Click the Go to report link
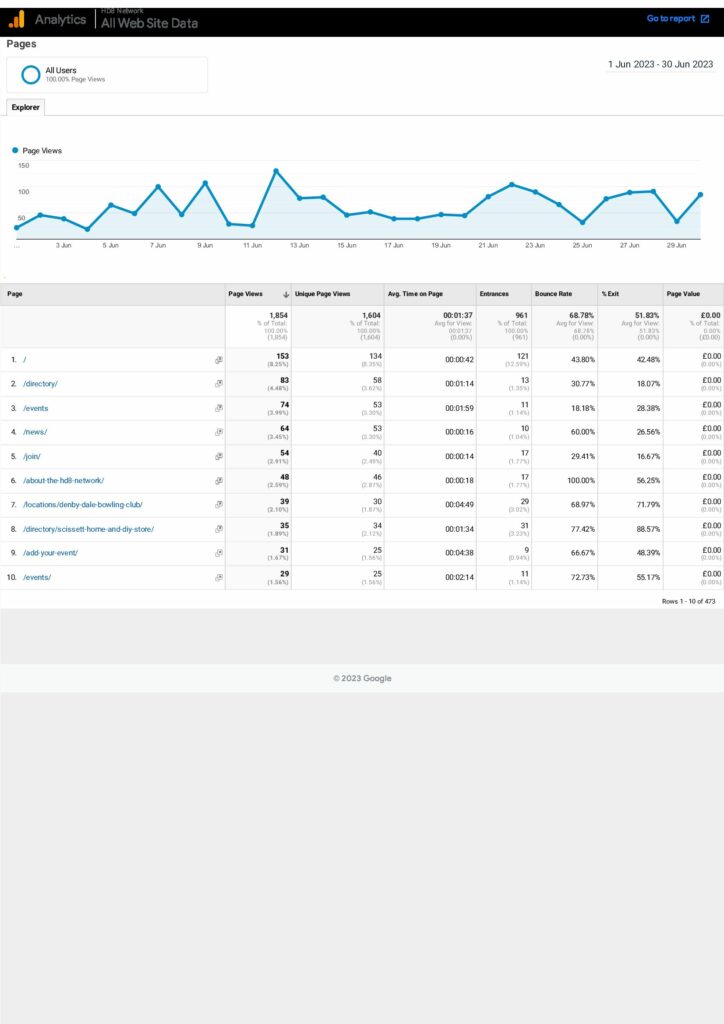This screenshot has width=724, height=1024. pos(670,19)
